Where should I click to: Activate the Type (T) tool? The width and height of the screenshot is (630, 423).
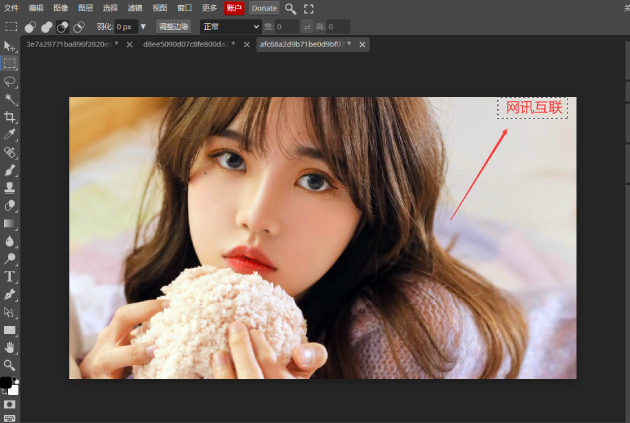tap(10, 276)
